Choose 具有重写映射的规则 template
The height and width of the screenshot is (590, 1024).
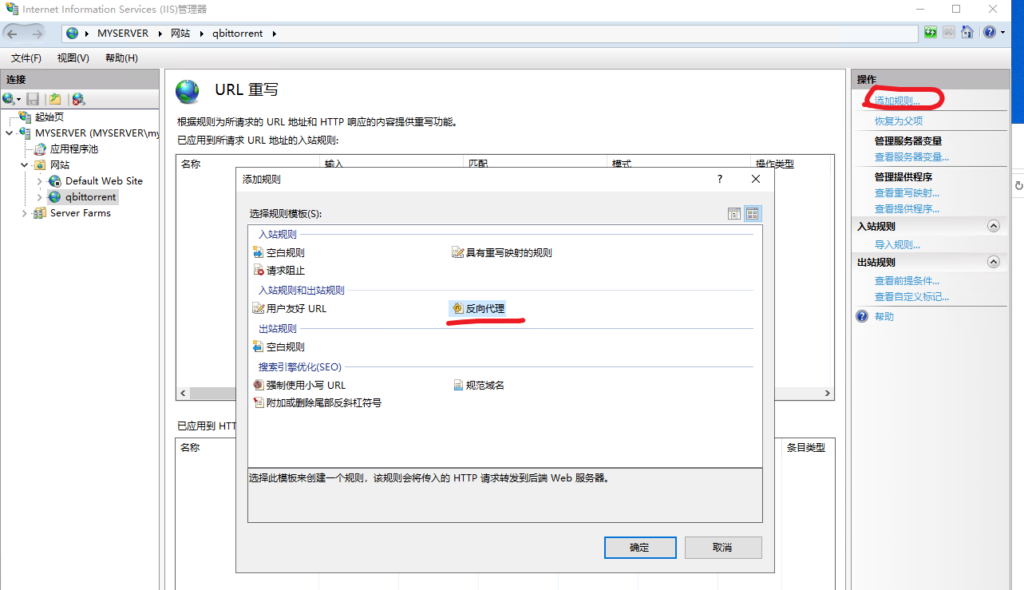pos(507,253)
